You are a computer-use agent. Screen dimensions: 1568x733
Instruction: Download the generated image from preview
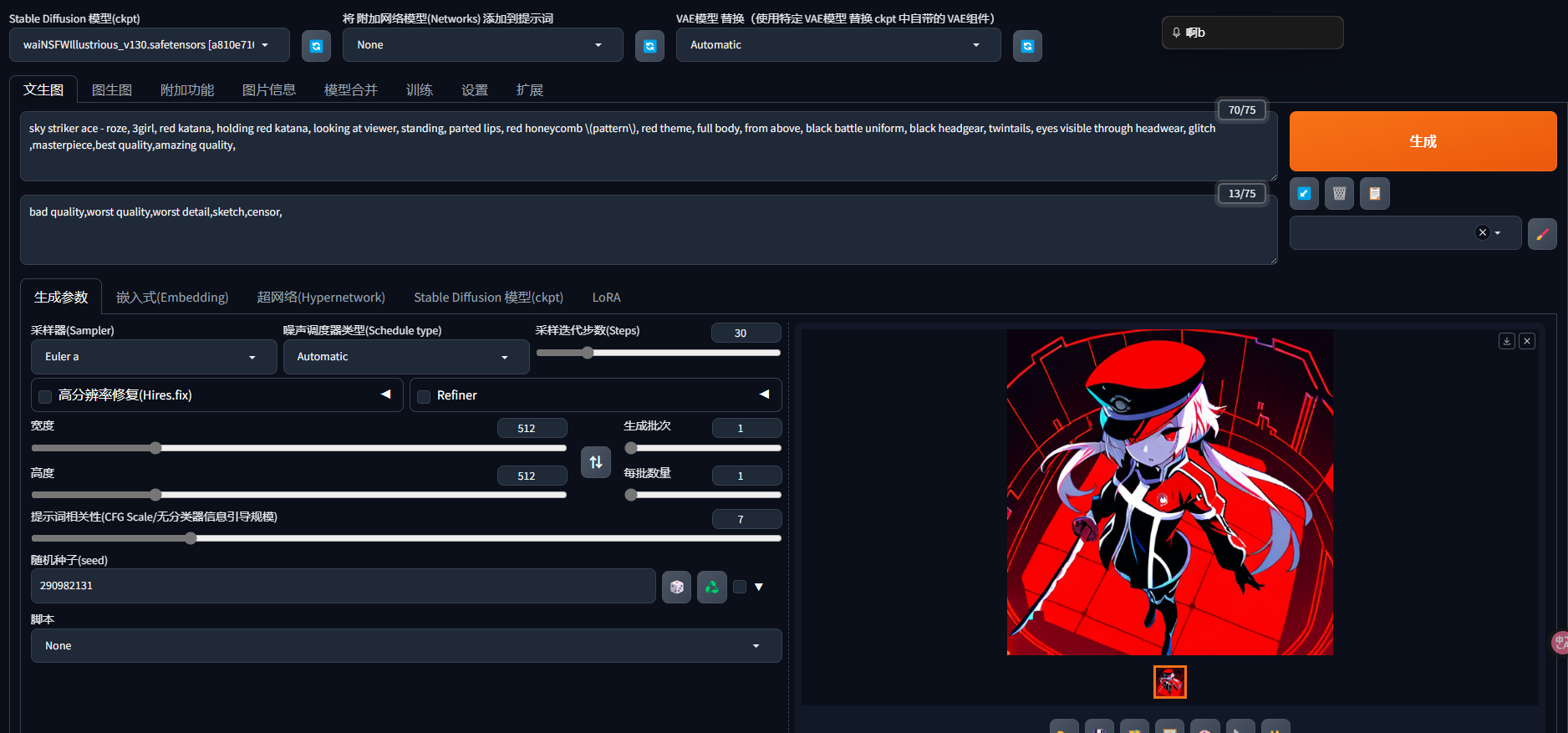1506,341
